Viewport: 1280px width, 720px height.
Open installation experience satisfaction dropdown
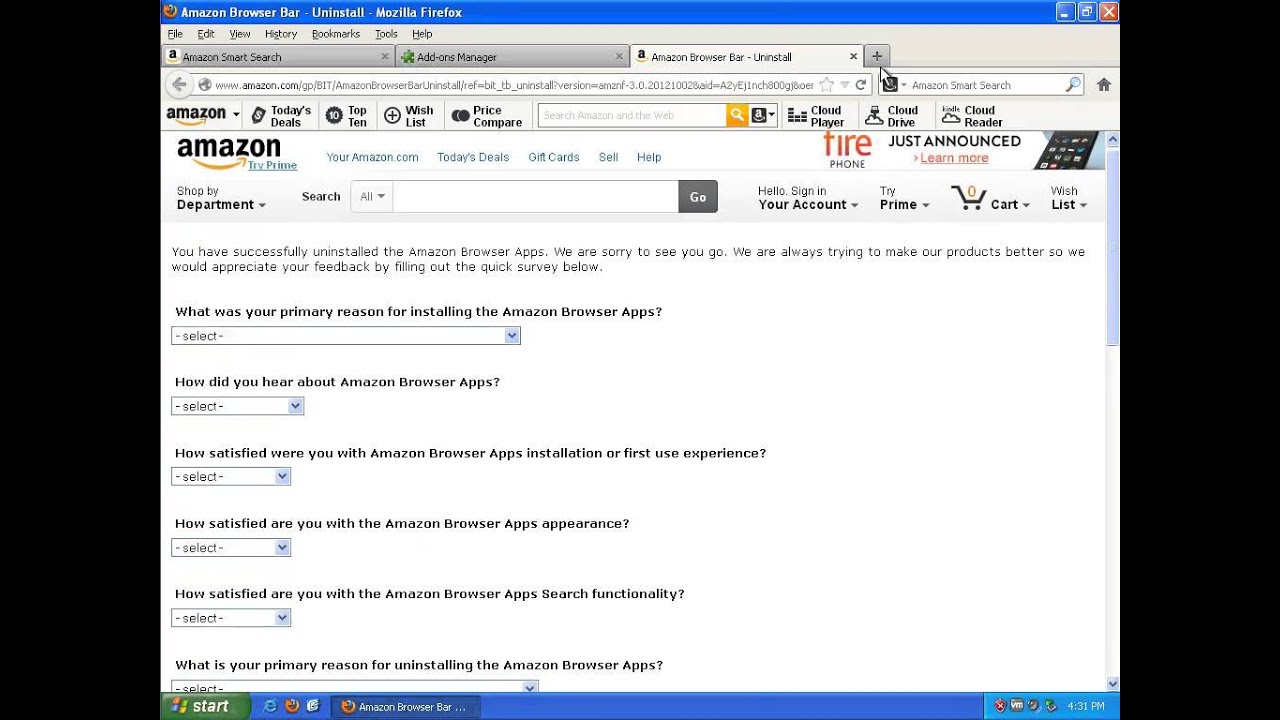[231, 477]
